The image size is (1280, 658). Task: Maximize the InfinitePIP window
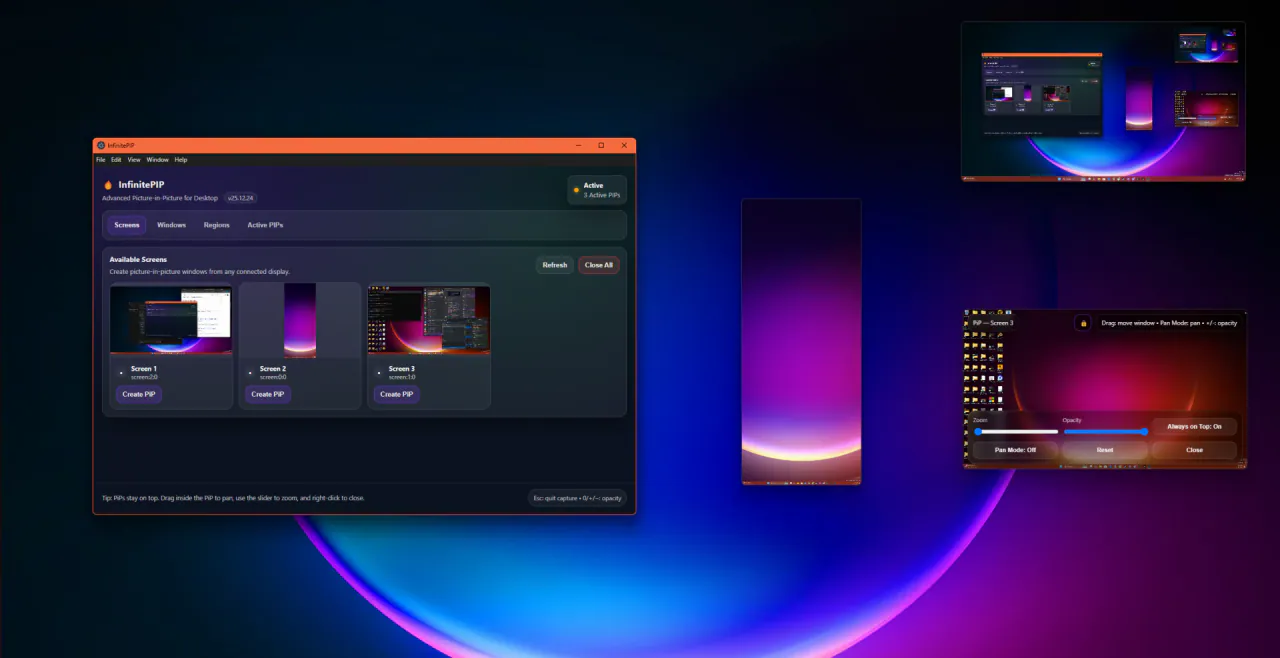point(601,145)
